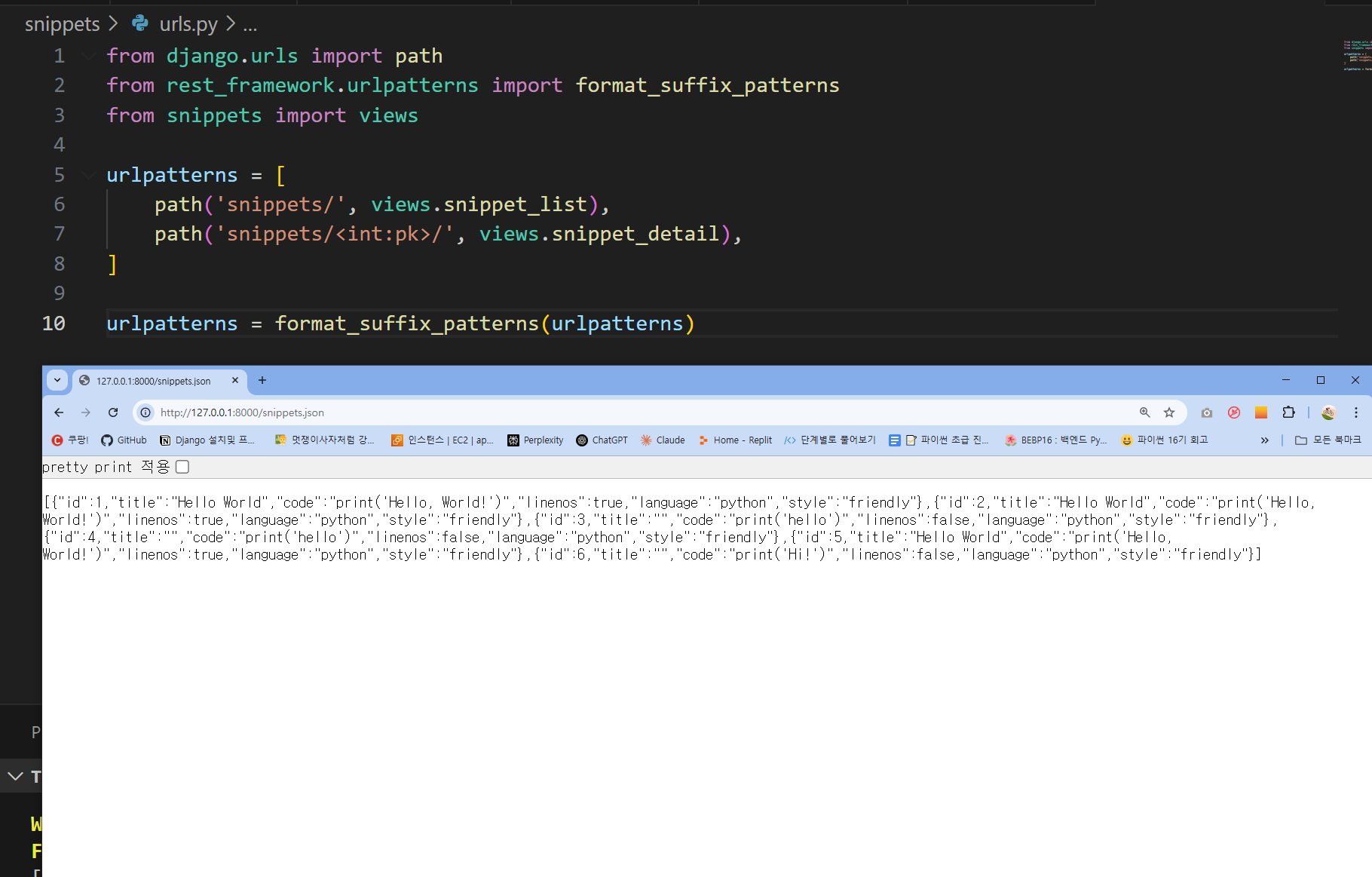
Task: Click format_suffix_patterns on line 10
Action: pyautogui.click(x=407, y=324)
